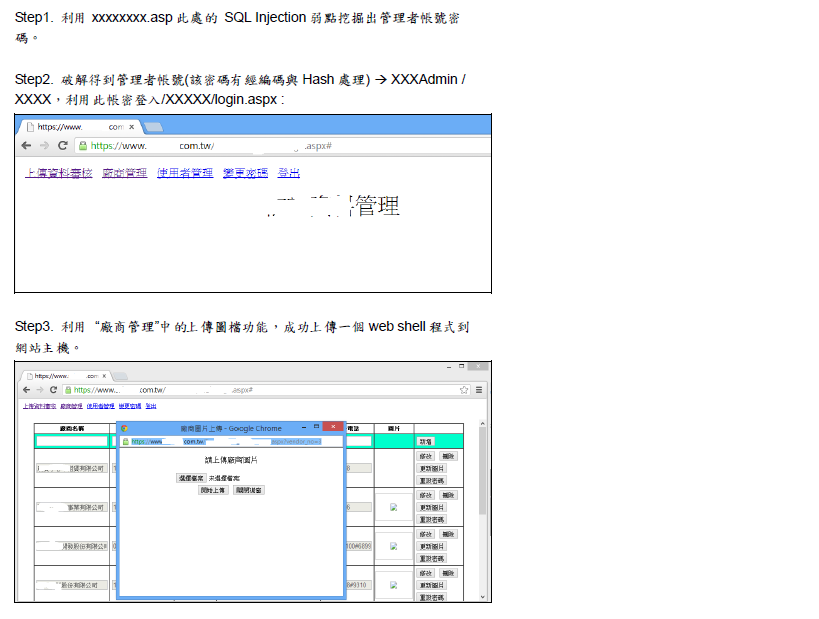Click the reload icon in the upper browser
Screen dimensions: 819x619
[x=63, y=145]
